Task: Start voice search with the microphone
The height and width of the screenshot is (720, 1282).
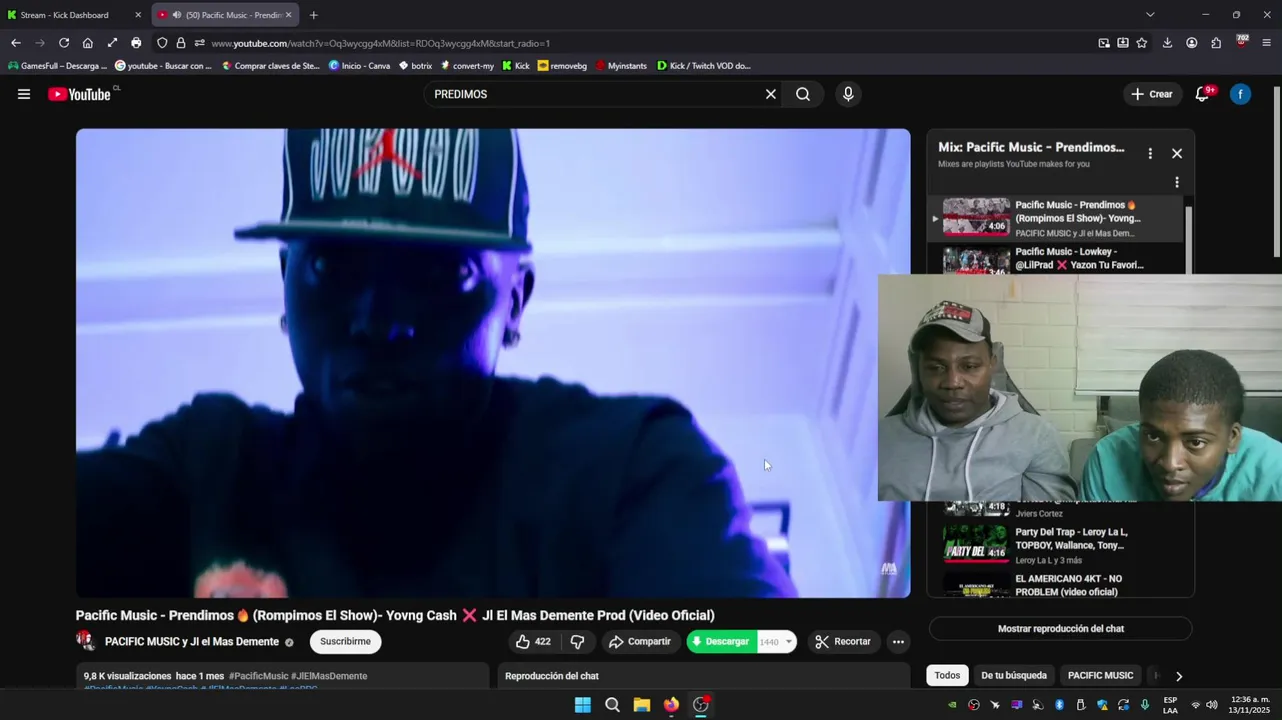Action: tap(848, 94)
